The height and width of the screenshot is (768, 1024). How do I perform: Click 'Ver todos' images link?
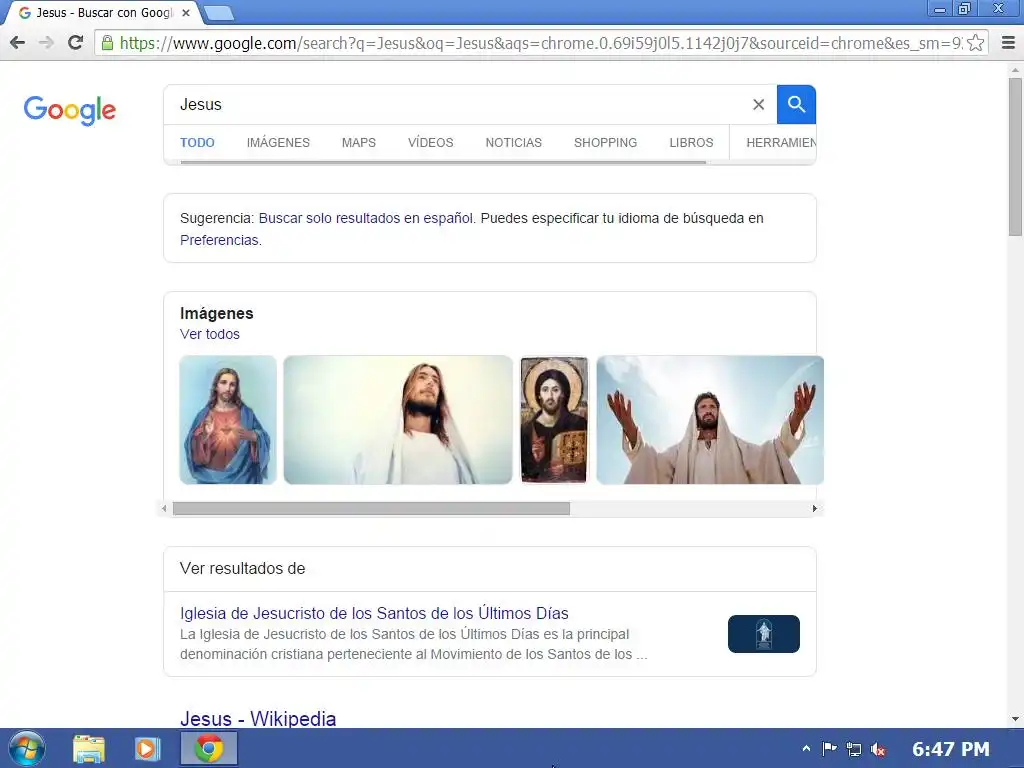210,334
